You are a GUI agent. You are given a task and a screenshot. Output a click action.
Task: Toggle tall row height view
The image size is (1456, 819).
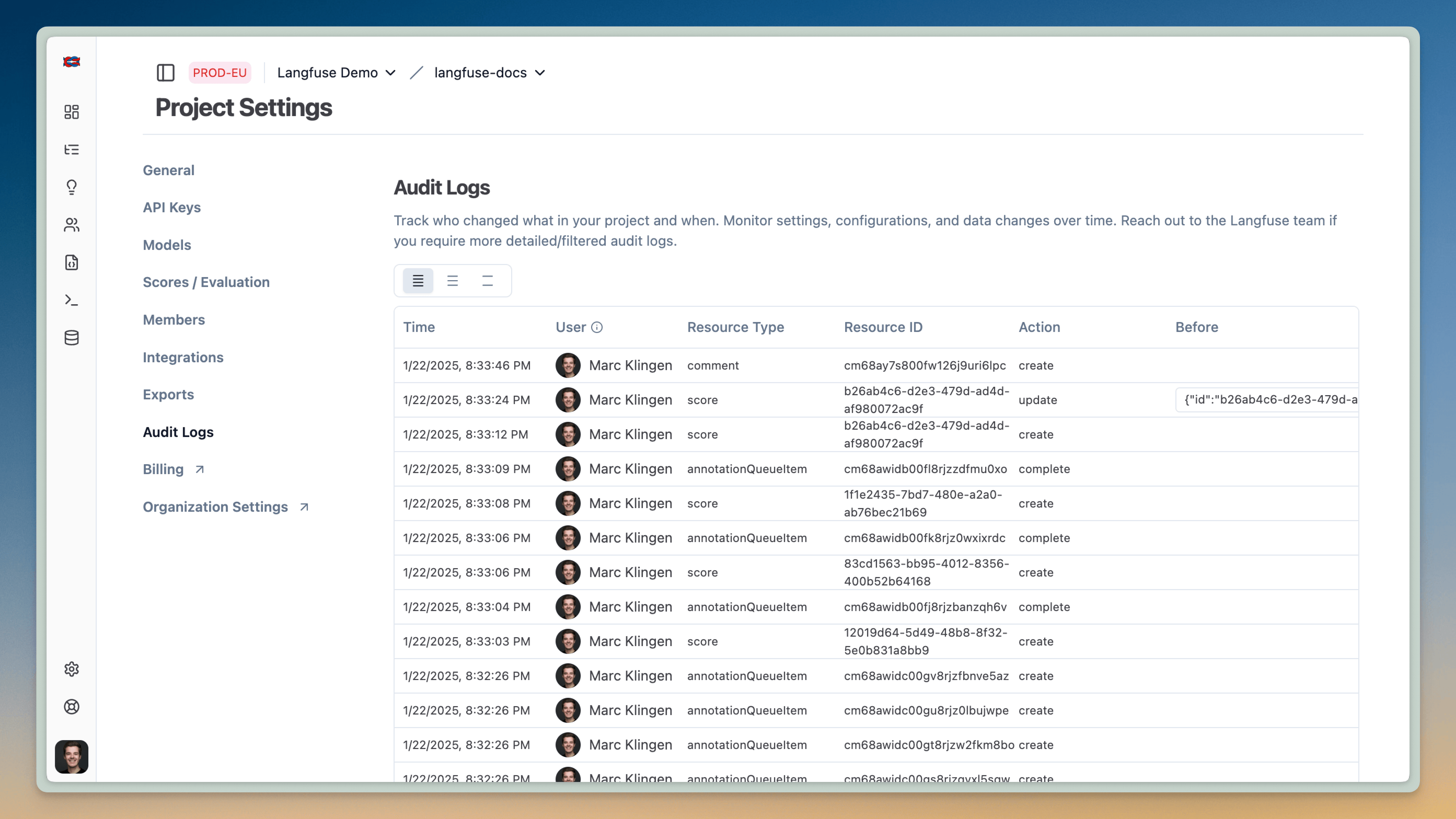coord(488,281)
